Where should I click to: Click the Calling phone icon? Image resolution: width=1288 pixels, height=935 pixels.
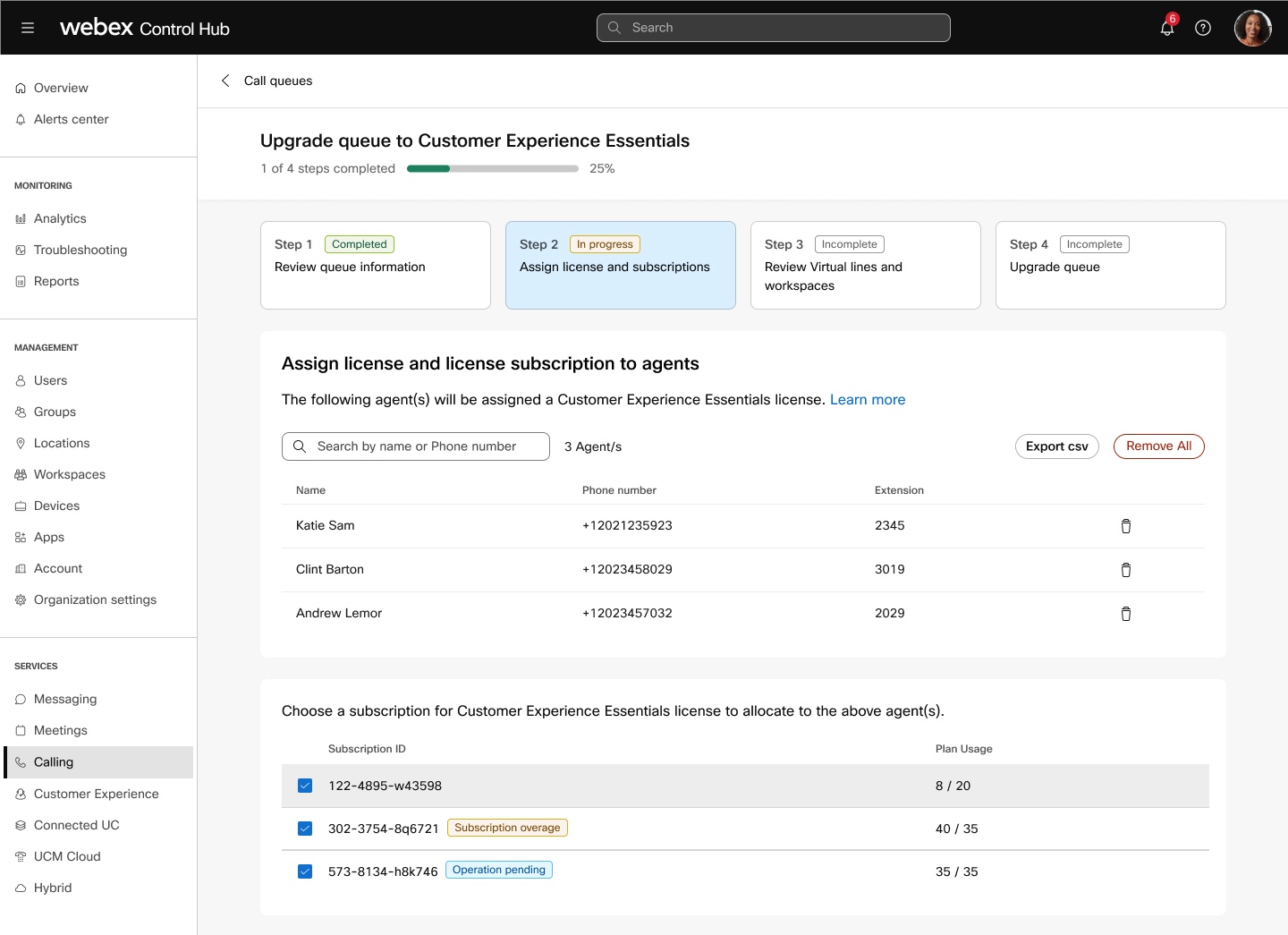[x=21, y=763]
